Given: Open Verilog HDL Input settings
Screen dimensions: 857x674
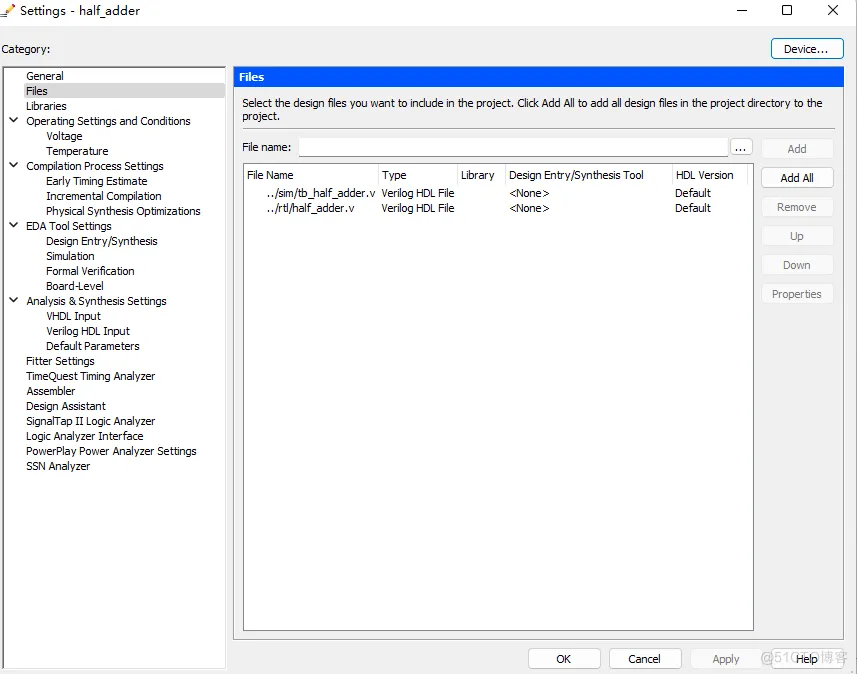Looking at the screenshot, I should tap(88, 331).
